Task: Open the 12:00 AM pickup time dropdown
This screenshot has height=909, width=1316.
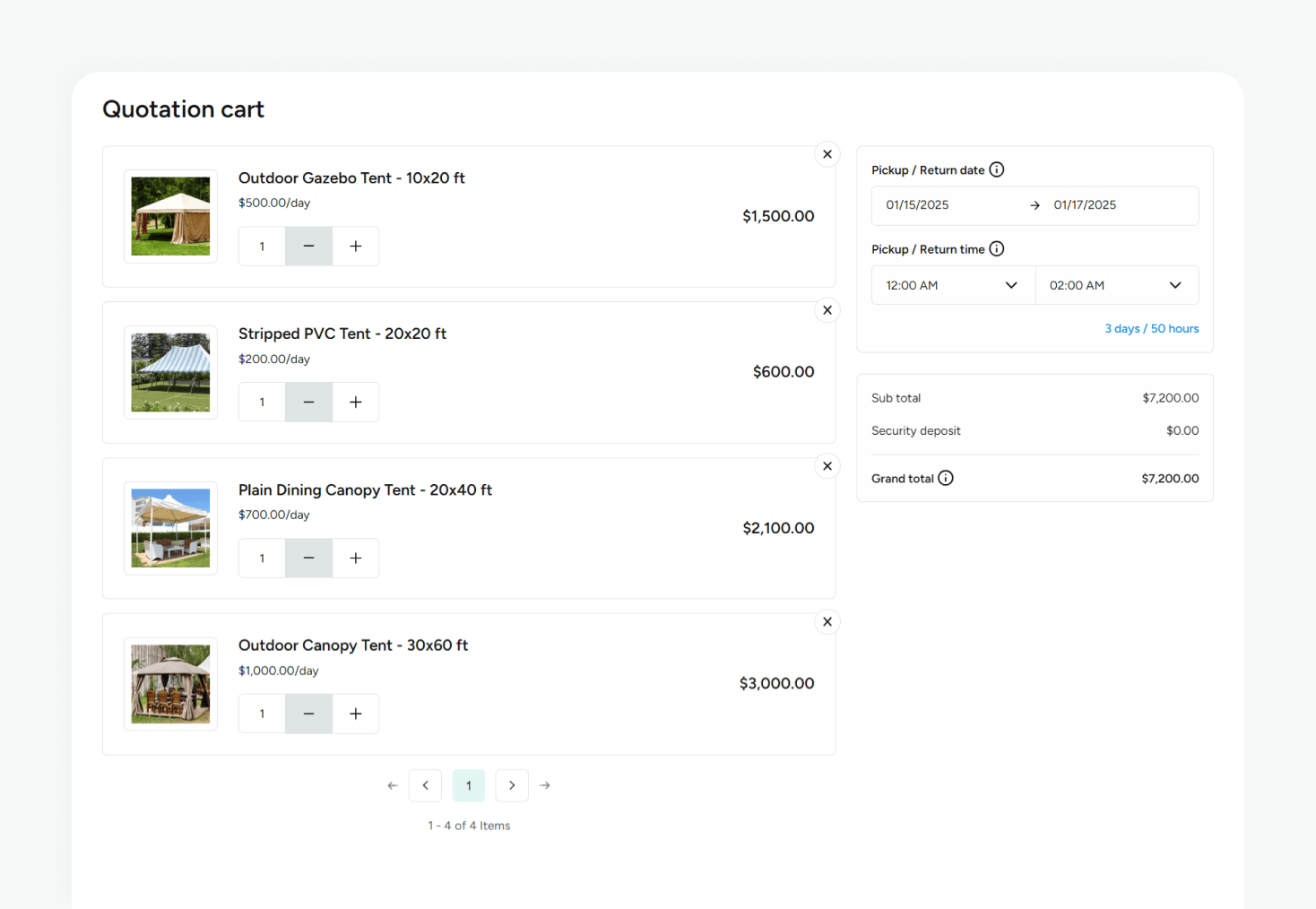Action: coord(954,285)
